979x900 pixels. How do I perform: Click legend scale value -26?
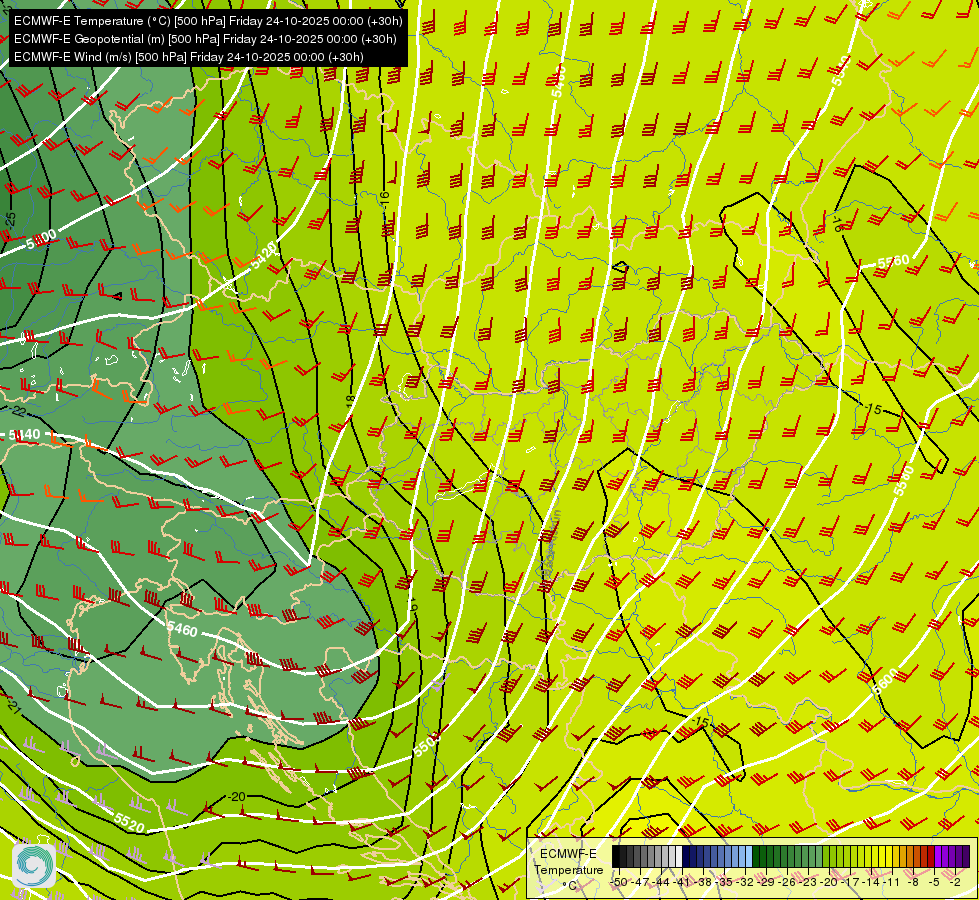coord(789,882)
